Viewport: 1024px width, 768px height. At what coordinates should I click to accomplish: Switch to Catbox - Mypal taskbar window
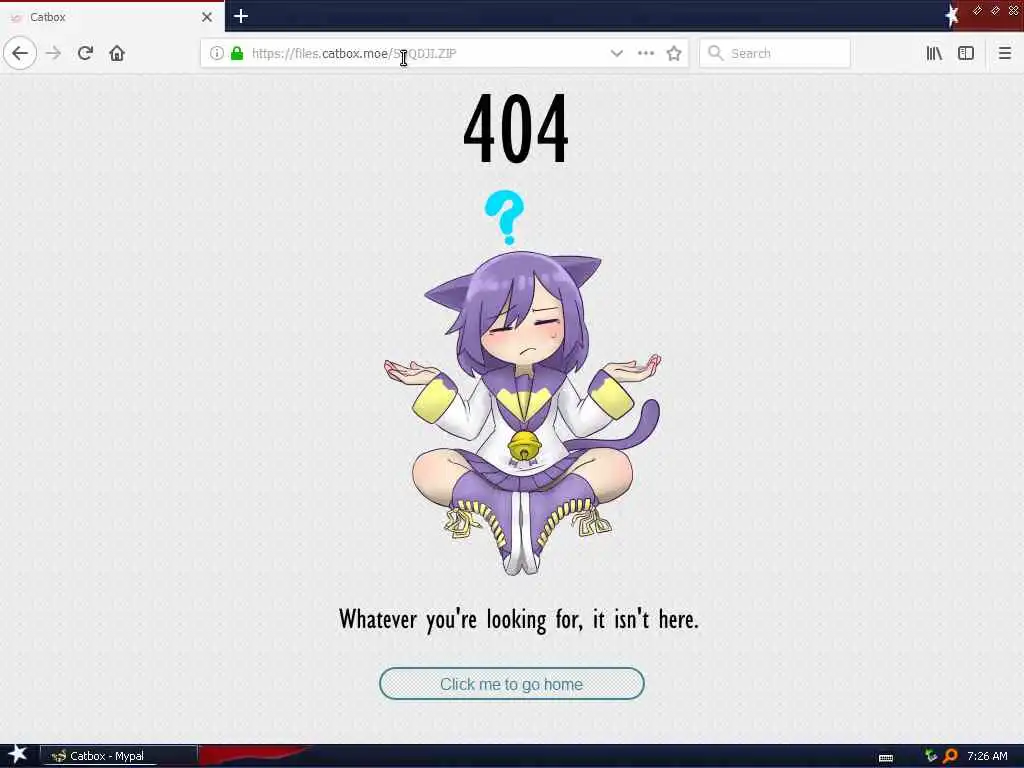(x=118, y=756)
